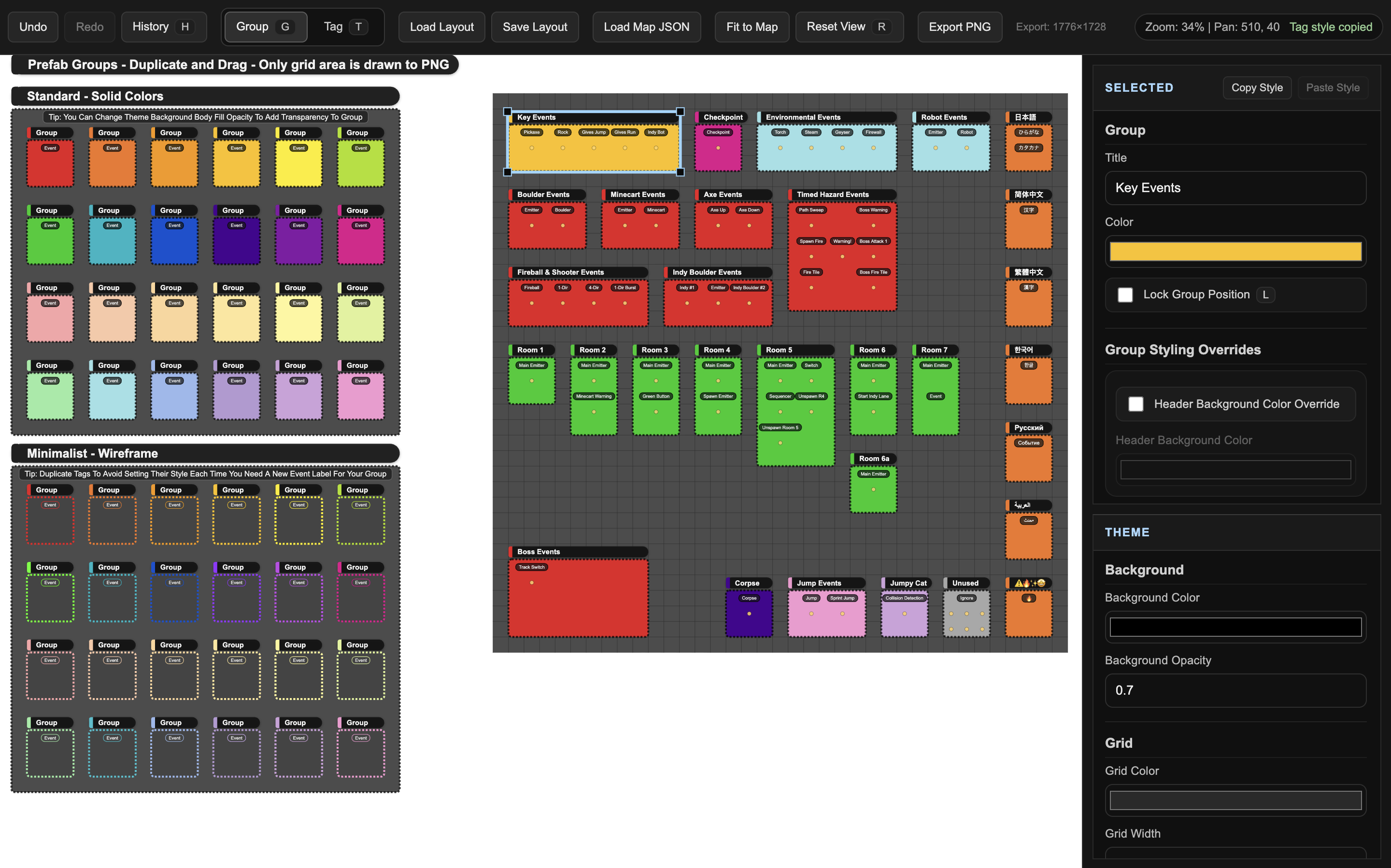The height and width of the screenshot is (868, 1391).
Task: Click the Load Map JSON button
Action: click(x=646, y=27)
